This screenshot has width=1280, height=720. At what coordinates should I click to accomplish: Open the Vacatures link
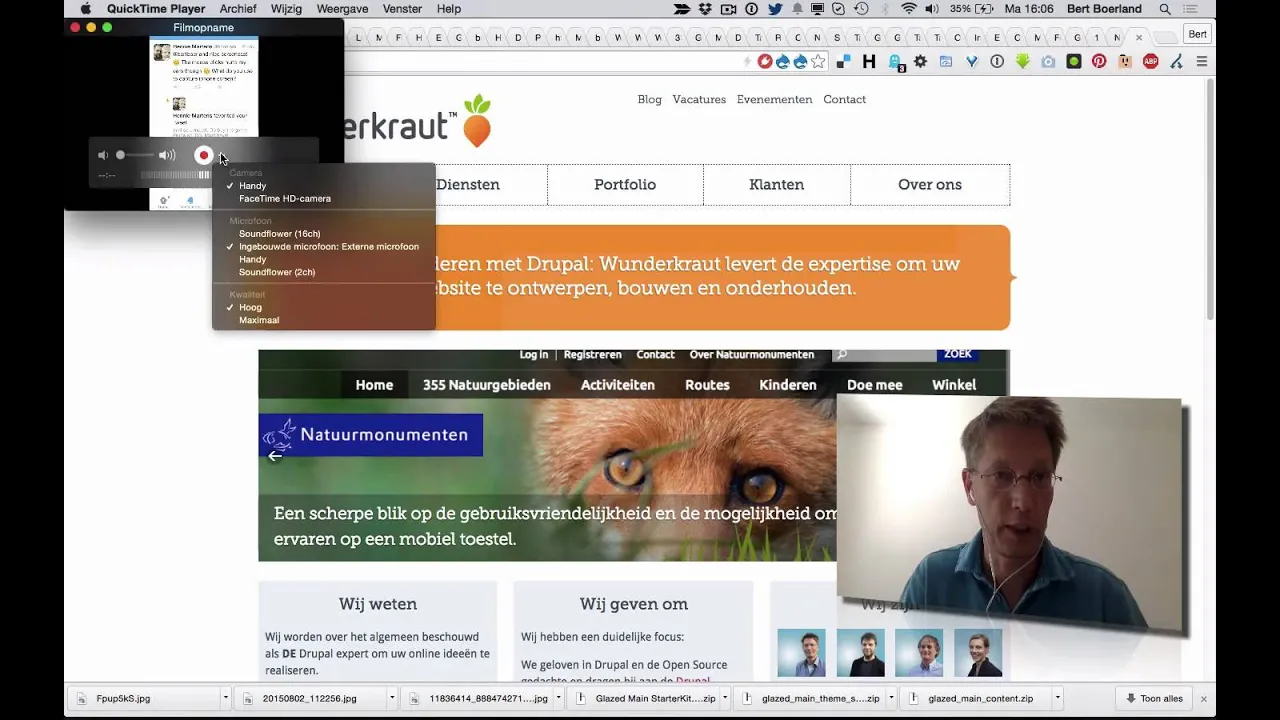(699, 100)
